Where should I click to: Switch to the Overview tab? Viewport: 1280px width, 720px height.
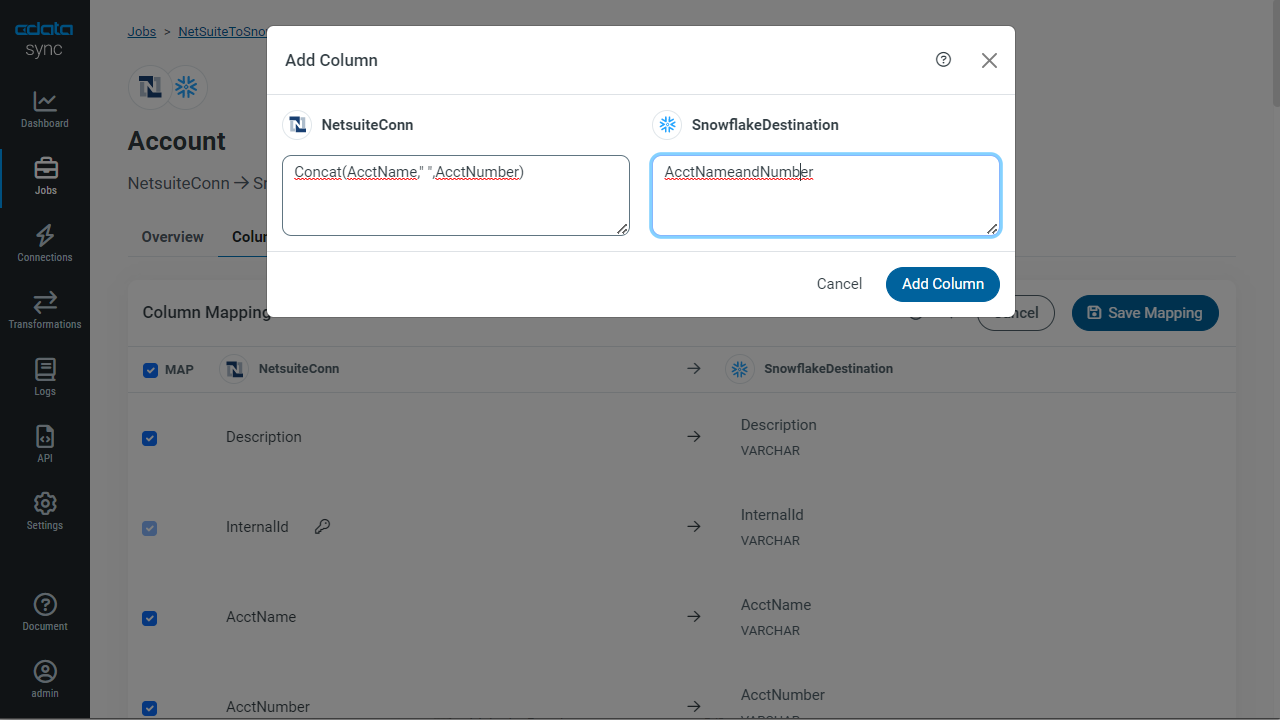coord(172,237)
